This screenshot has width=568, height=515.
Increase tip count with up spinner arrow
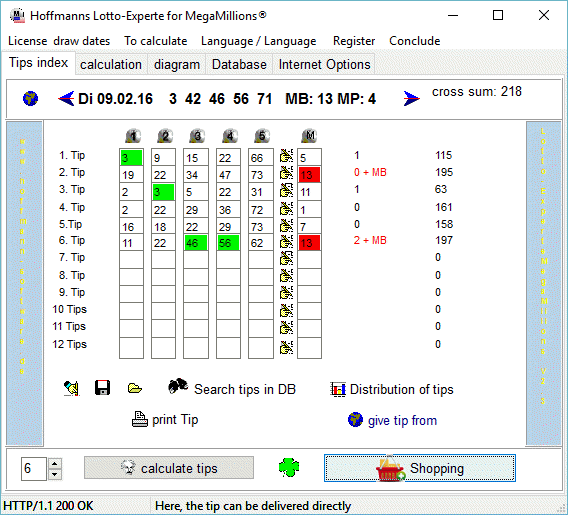click(55, 463)
